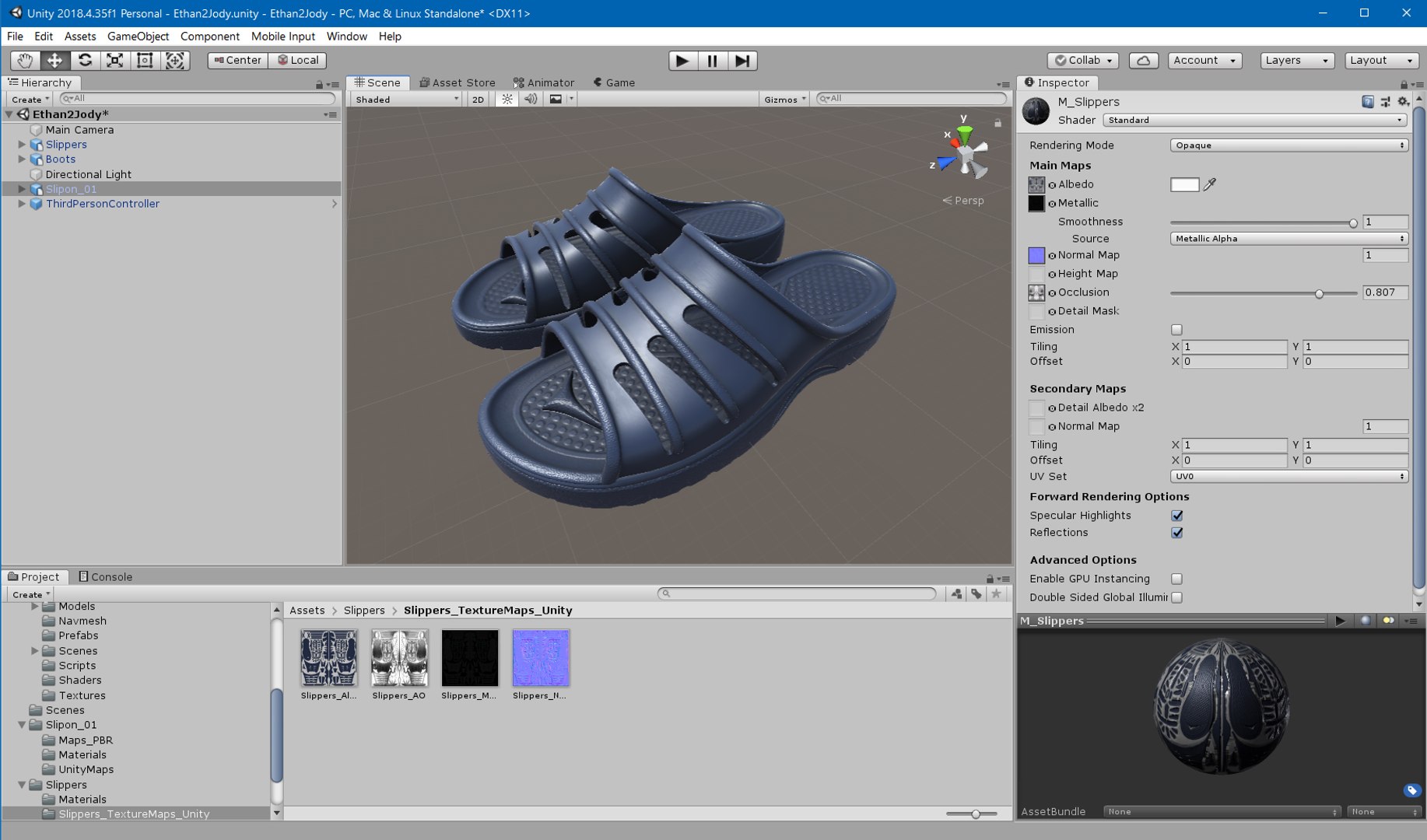
Task: Click the Pause button
Action: [712, 61]
